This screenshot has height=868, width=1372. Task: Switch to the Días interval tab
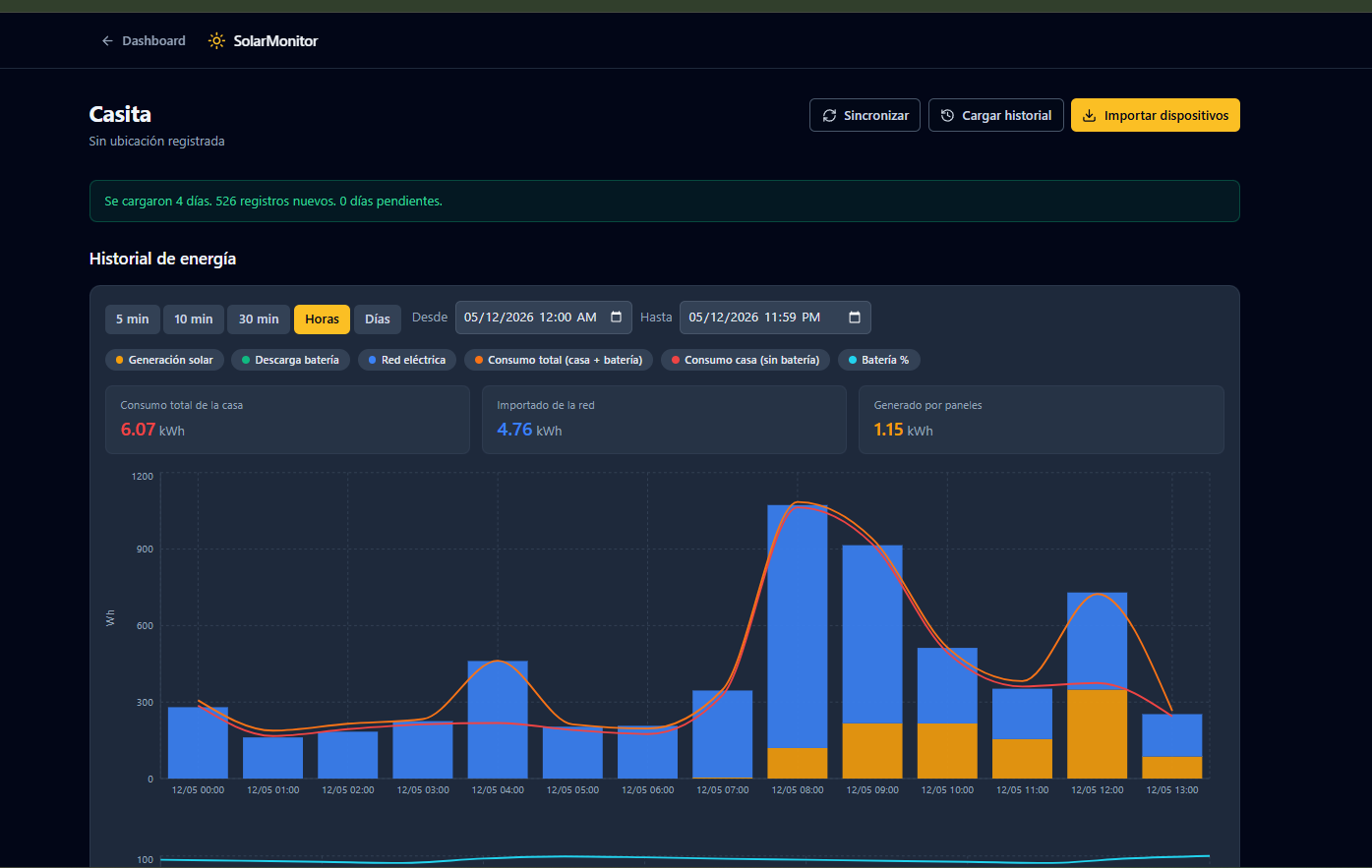pyautogui.click(x=378, y=319)
